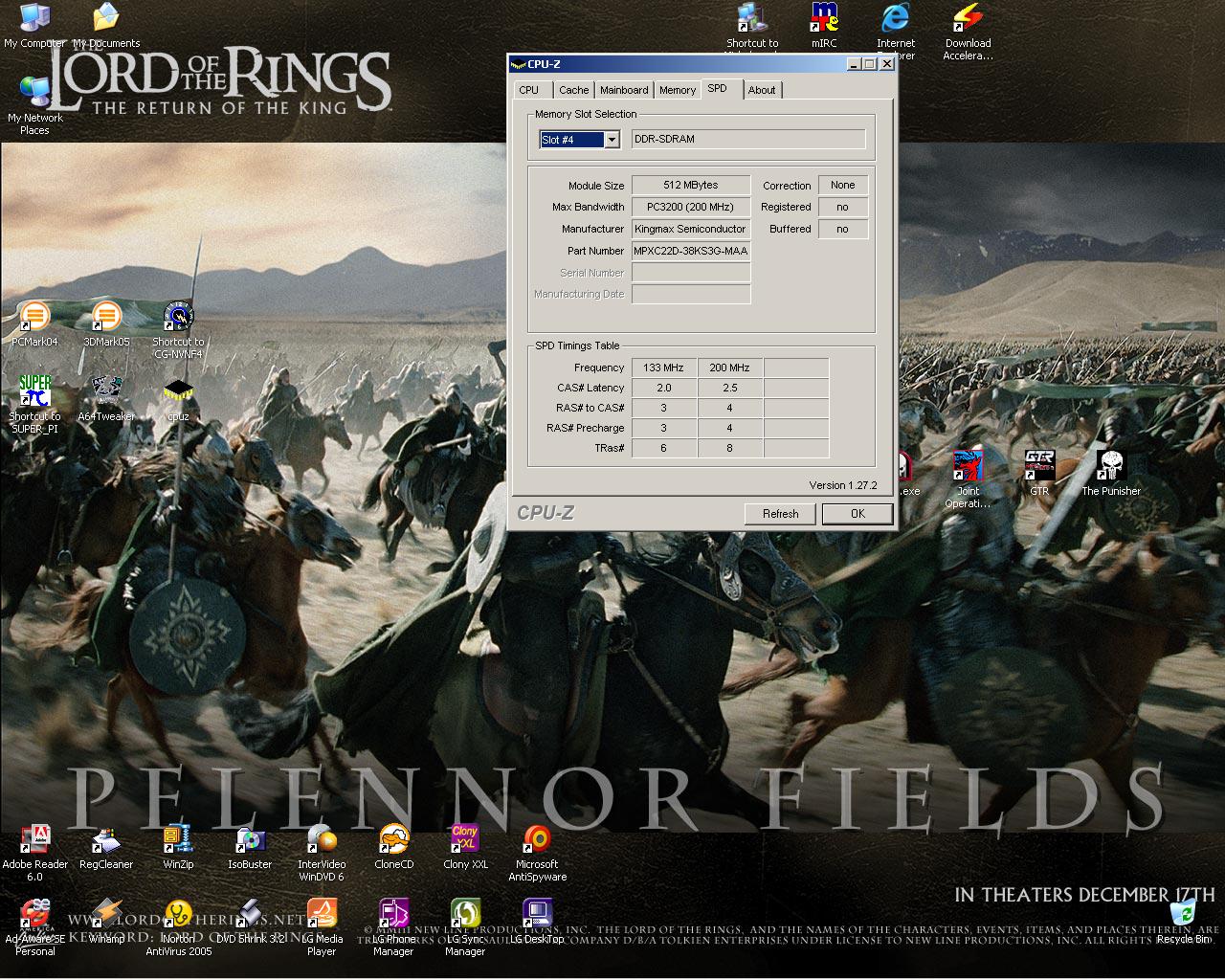This screenshot has height=980, width=1225.
Task: Launch Internet Explorer icon
Action: pyautogui.click(x=896, y=32)
